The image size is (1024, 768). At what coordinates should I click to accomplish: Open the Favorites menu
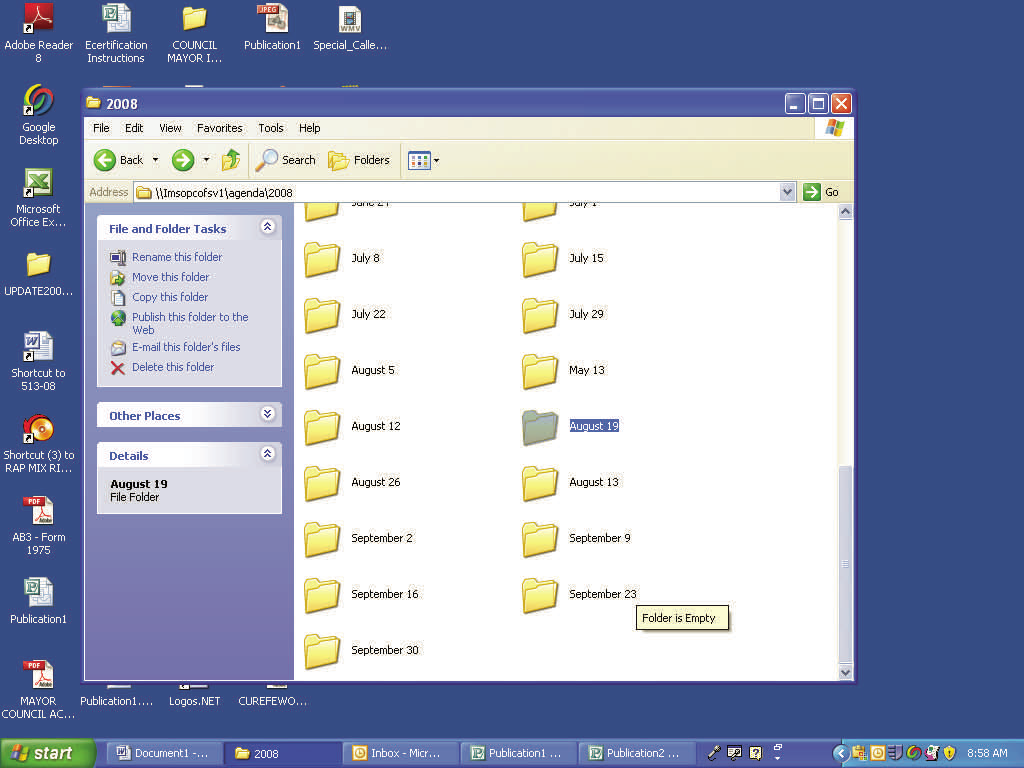(x=219, y=128)
